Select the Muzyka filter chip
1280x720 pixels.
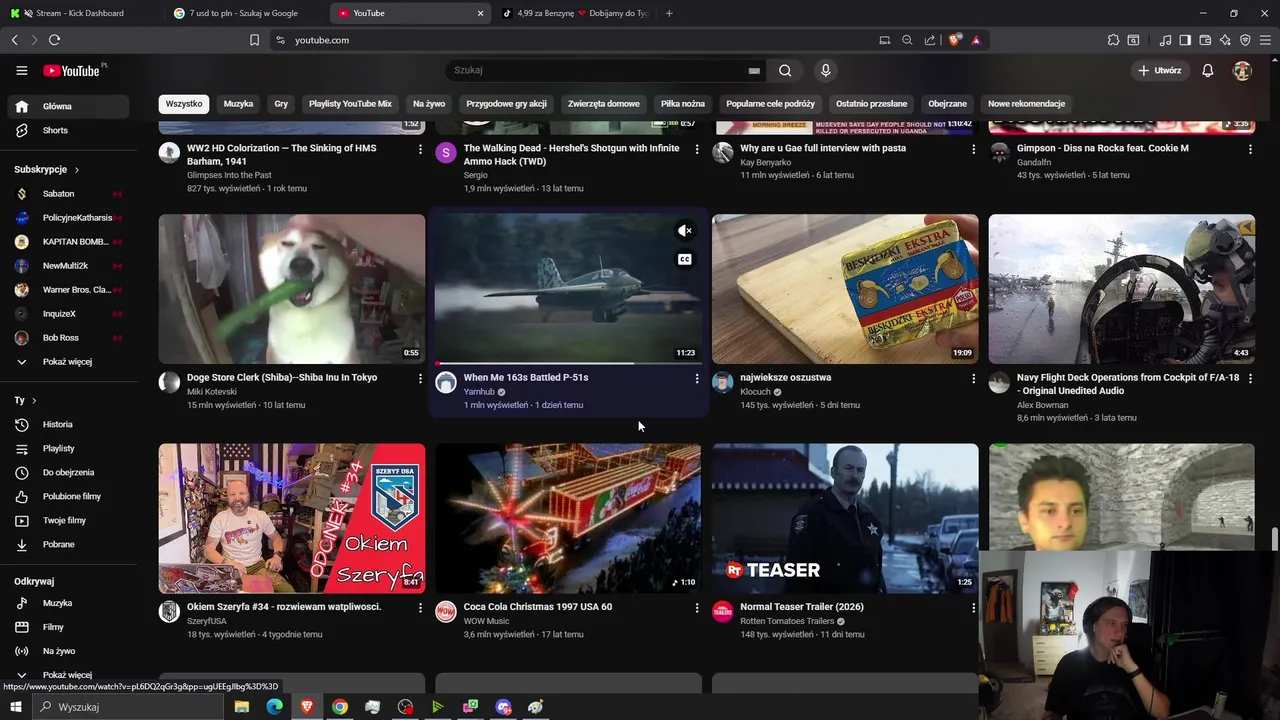click(x=238, y=104)
